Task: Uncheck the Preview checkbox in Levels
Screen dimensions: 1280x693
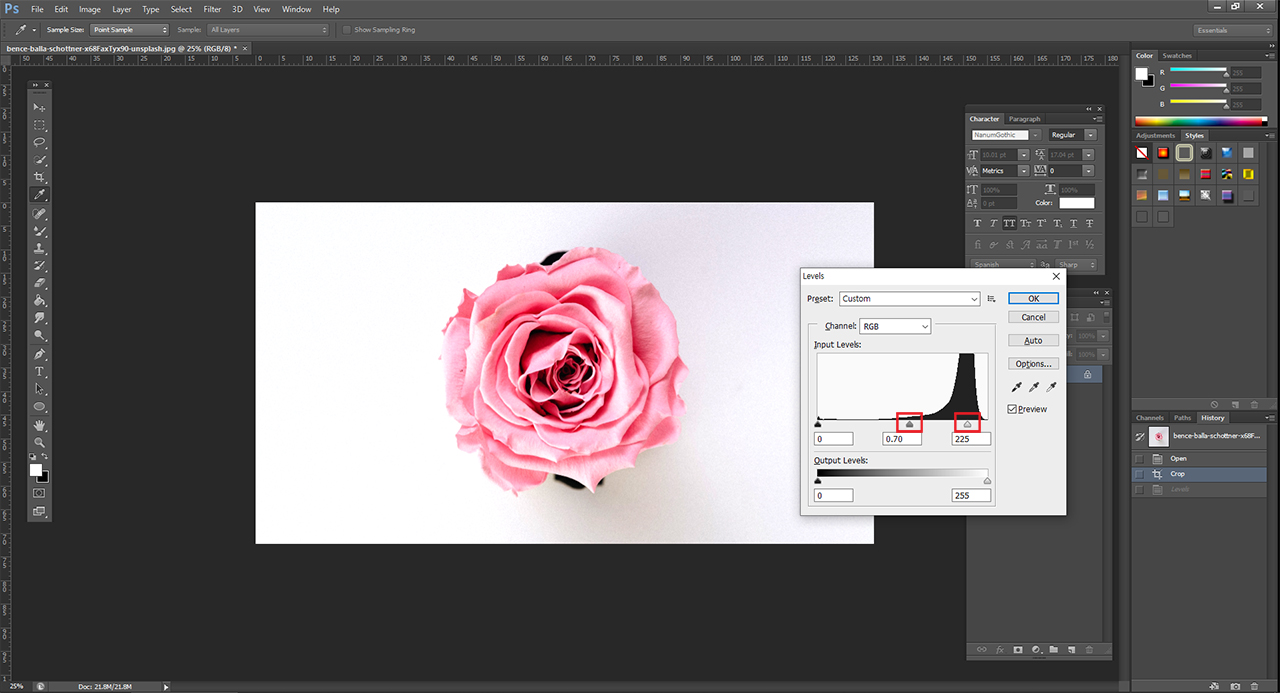Action: point(1012,409)
